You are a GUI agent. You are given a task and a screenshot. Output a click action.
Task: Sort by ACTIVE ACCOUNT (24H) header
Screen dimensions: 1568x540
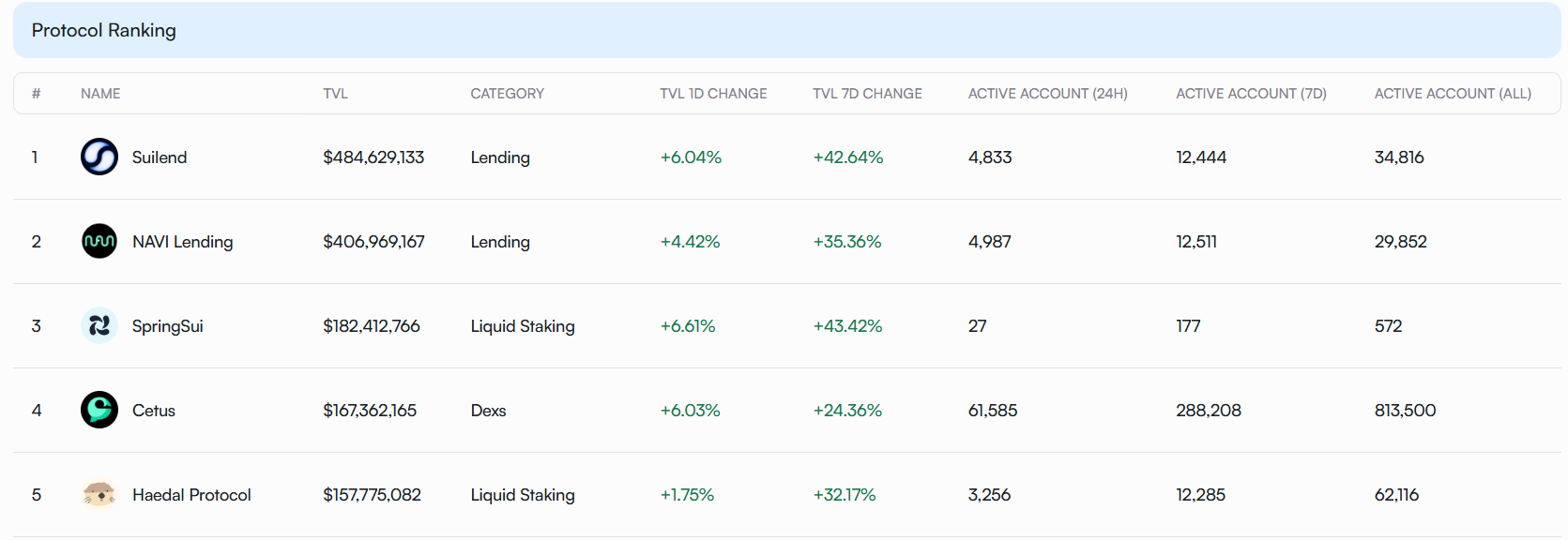[1047, 94]
